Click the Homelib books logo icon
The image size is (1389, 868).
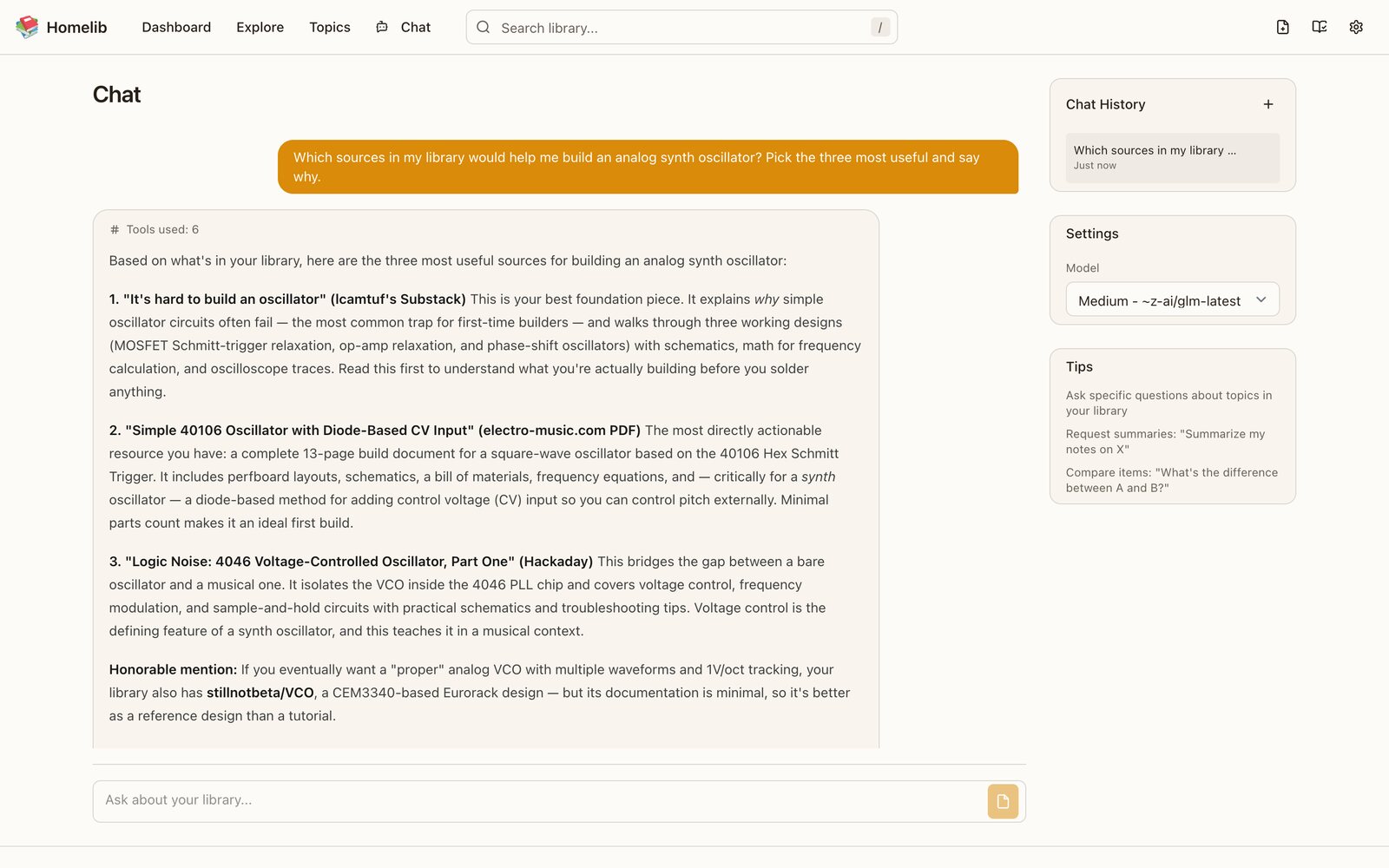click(27, 27)
